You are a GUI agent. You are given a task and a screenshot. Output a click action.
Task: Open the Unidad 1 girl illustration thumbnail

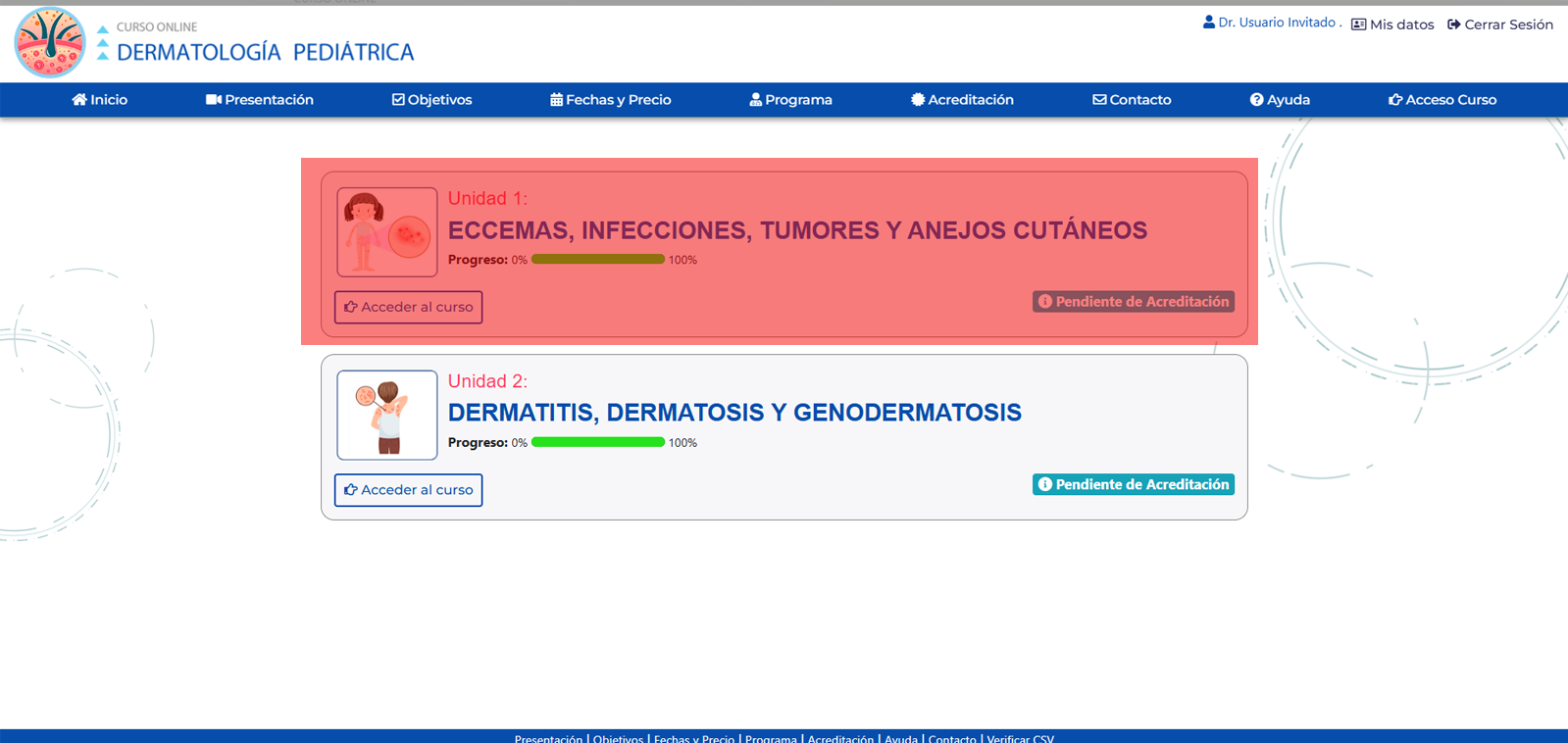coord(387,232)
